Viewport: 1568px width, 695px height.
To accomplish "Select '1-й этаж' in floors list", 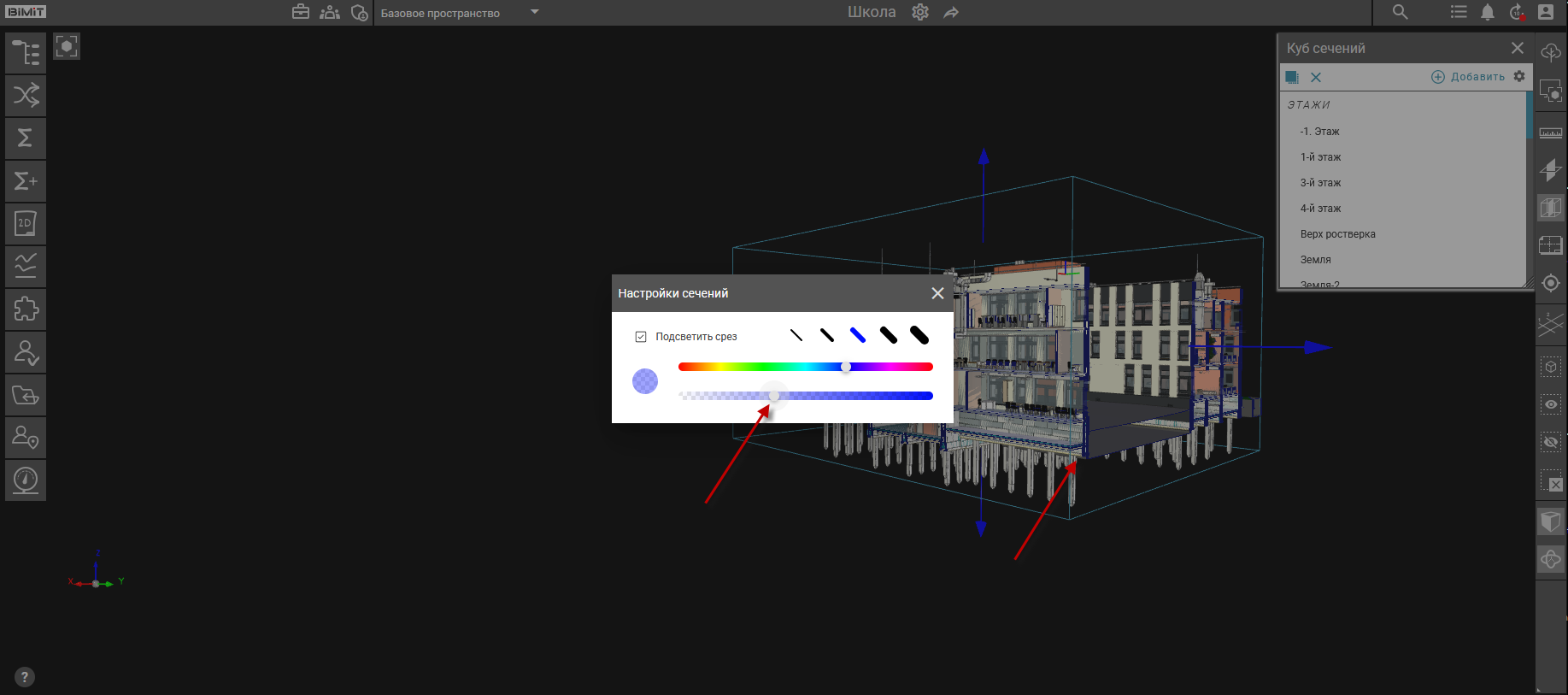I will (x=1320, y=157).
